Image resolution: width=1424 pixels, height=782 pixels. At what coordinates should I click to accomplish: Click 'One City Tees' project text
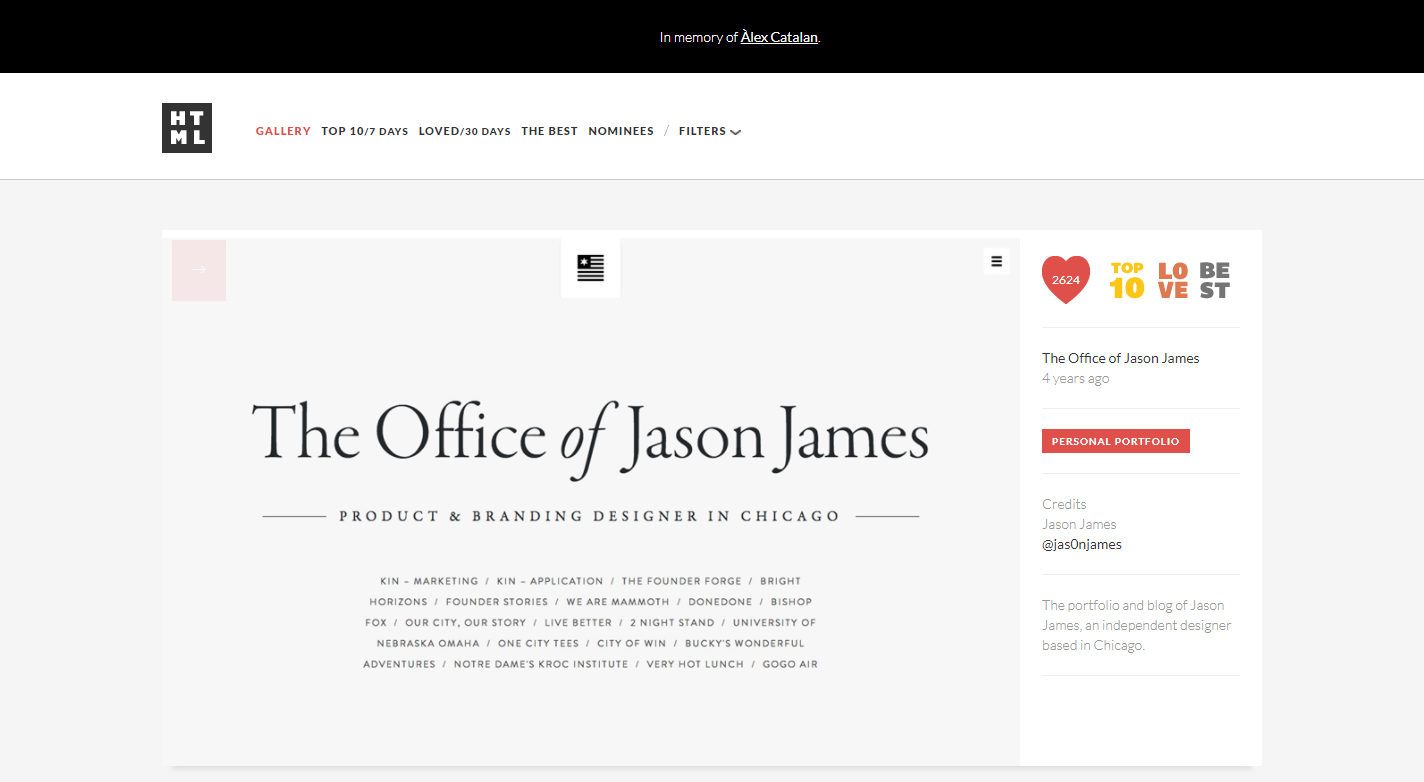[538, 644]
